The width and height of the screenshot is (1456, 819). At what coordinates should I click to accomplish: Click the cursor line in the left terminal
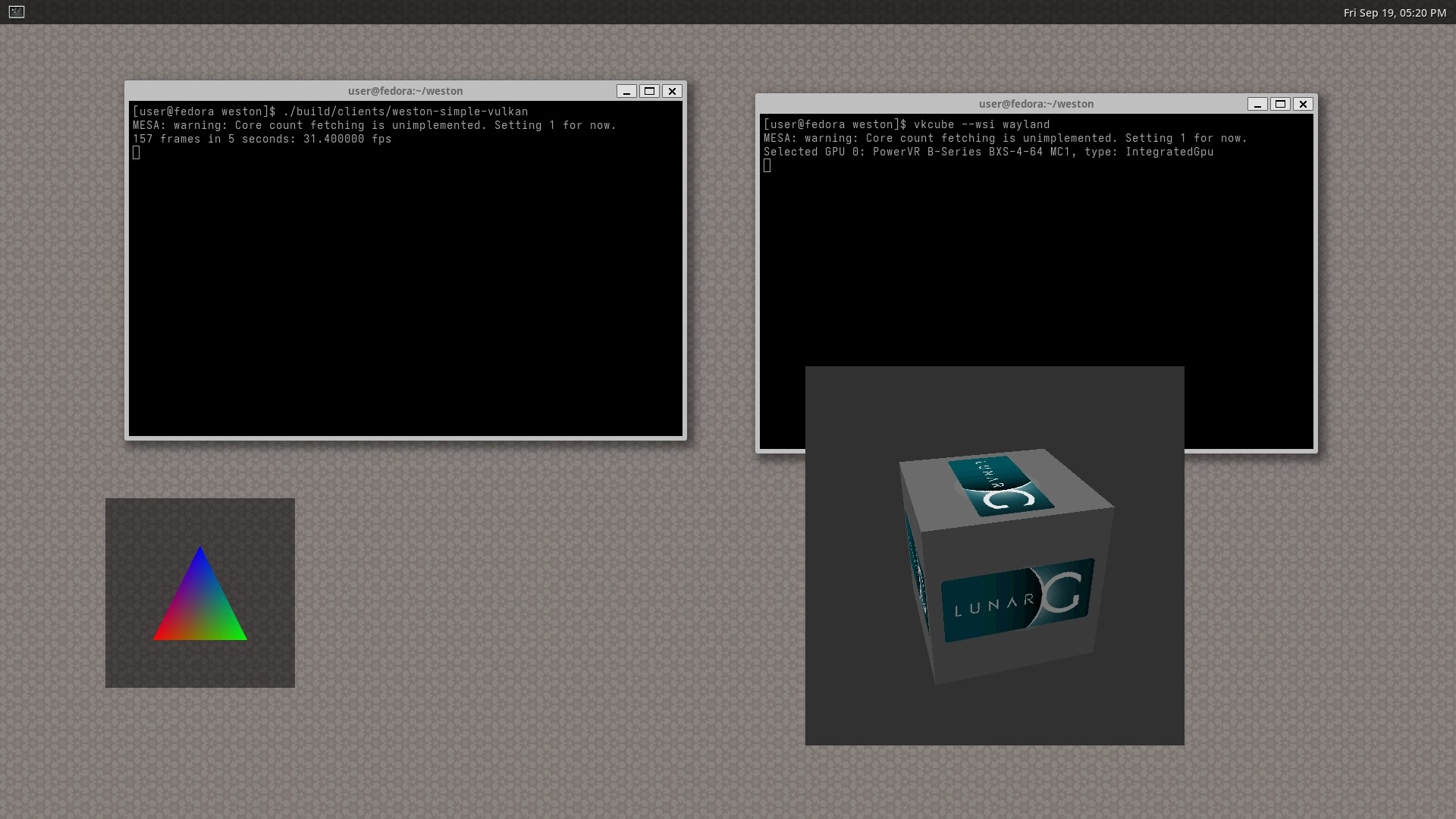[136, 153]
